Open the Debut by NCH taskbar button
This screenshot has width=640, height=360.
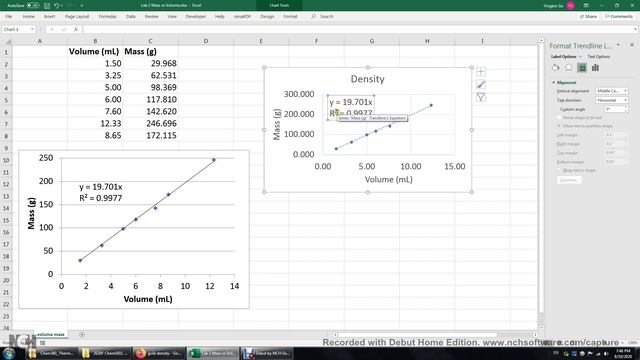click(x=266, y=353)
